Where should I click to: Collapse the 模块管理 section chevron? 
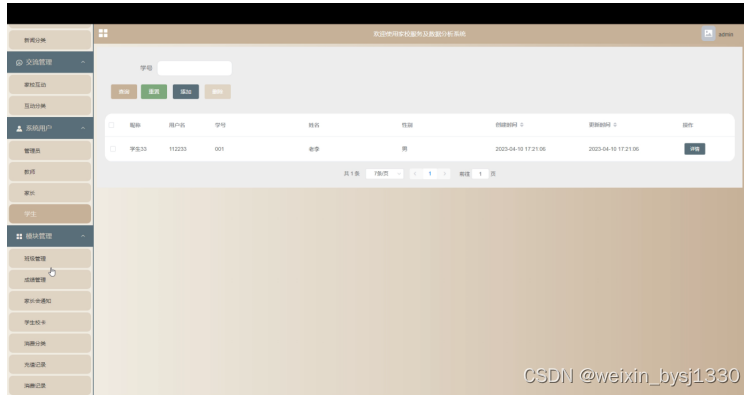click(x=83, y=236)
